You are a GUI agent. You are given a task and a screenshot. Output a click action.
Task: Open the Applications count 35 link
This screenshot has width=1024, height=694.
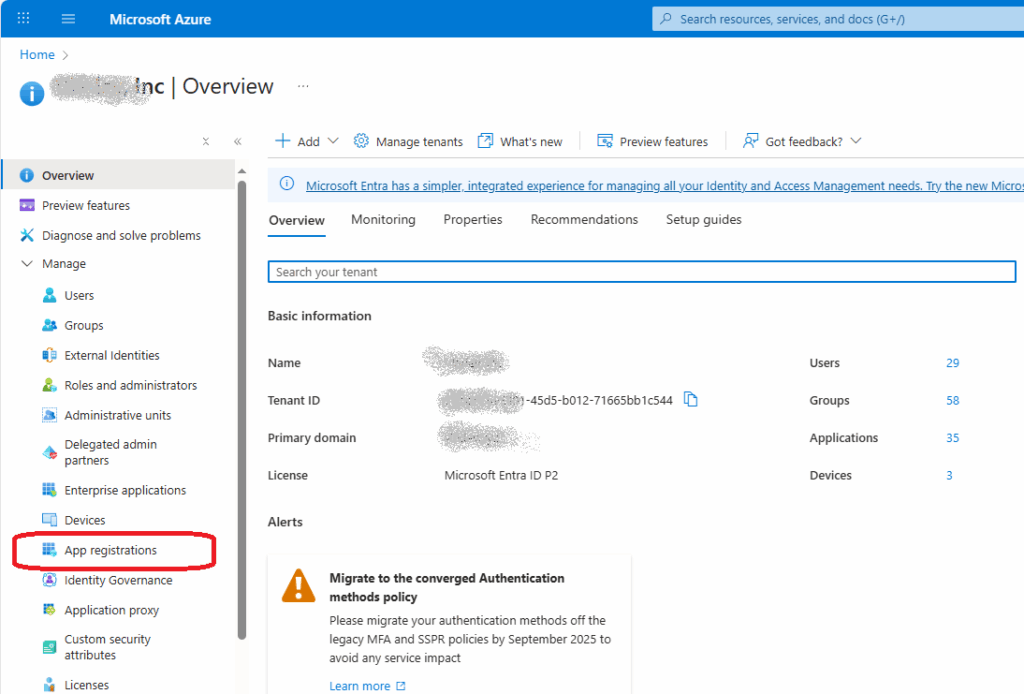click(x=952, y=438)
